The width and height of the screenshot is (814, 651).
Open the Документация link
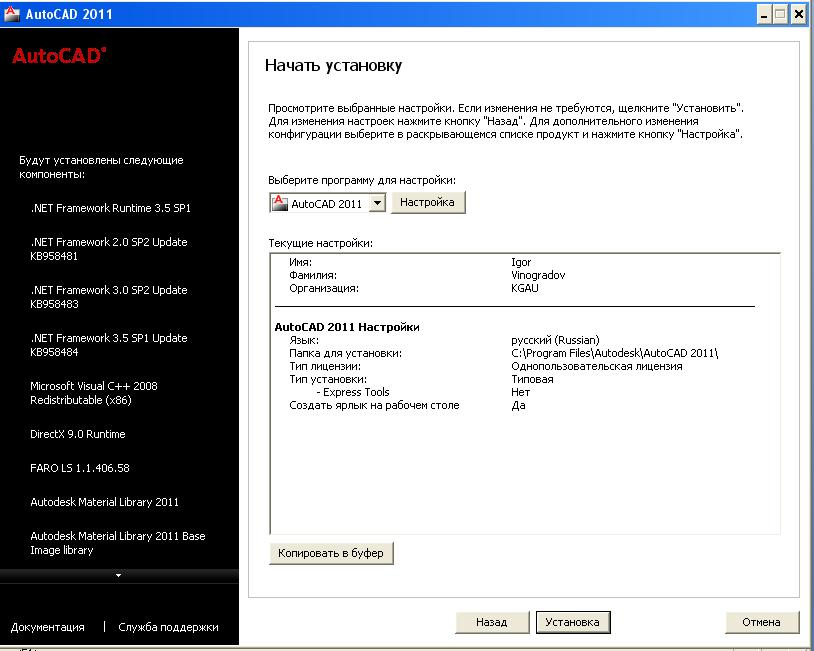pos(48,627)
